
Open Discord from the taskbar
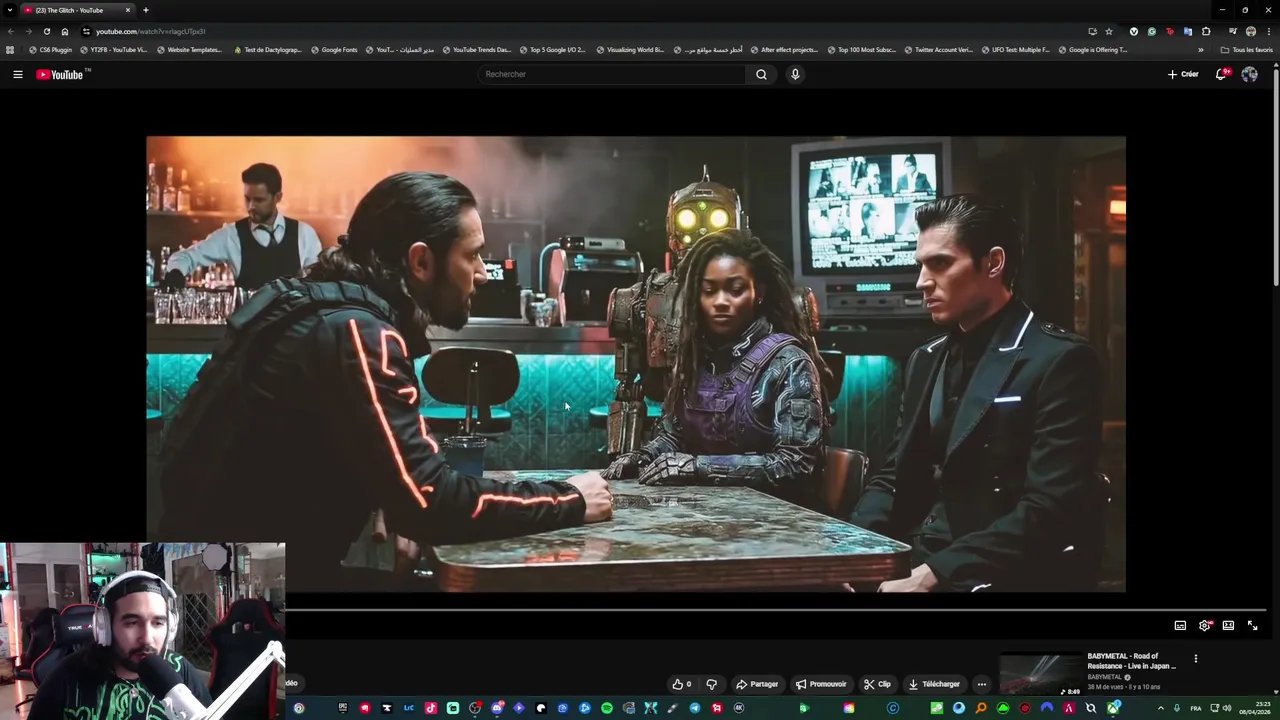pos(497,708)
